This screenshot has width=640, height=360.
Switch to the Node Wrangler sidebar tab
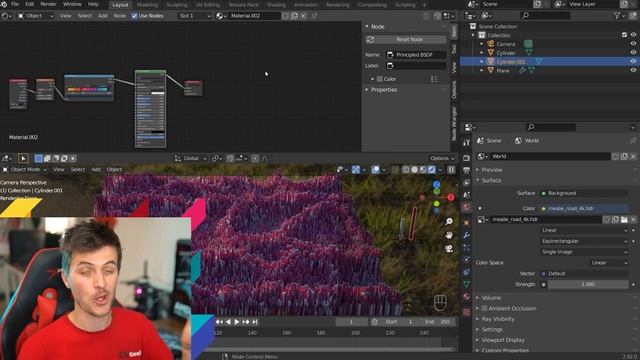tap(454, 124)
